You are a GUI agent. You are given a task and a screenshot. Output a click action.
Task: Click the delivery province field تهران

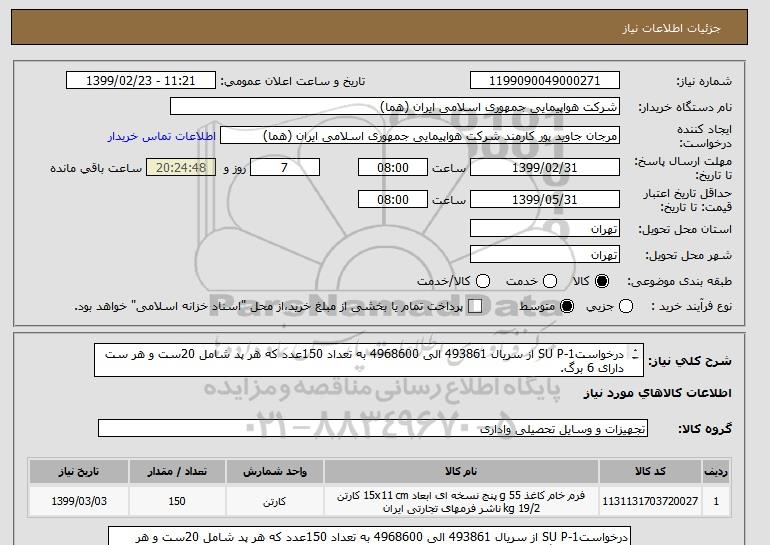(545, 229)
